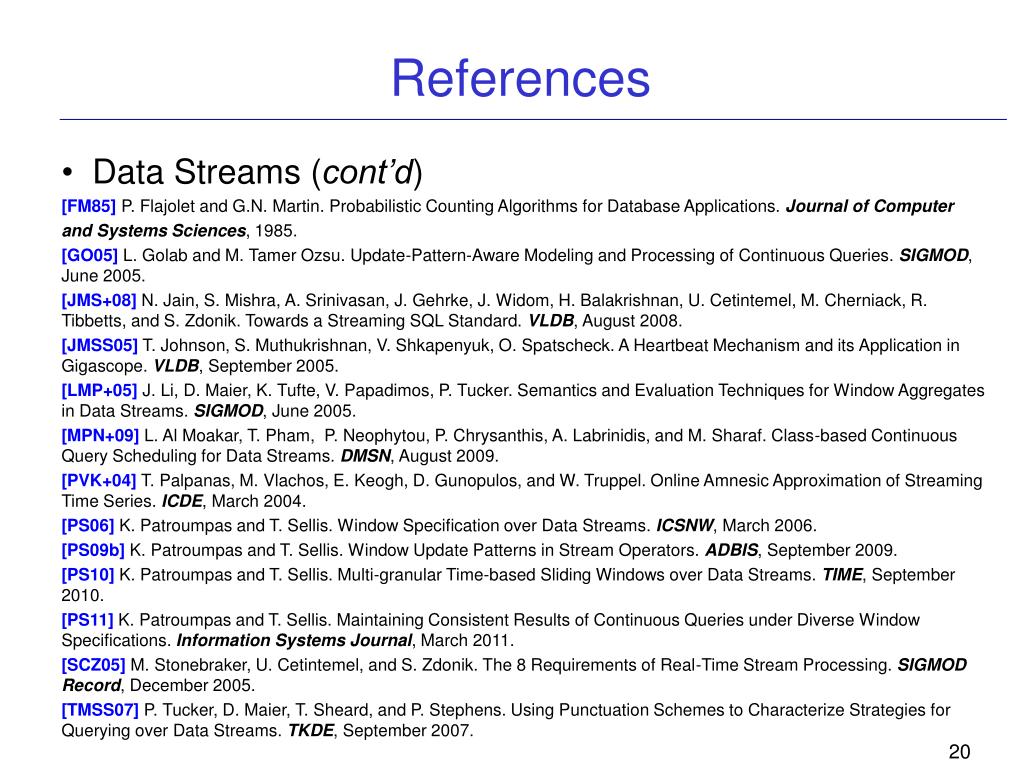1024x768 pixels.
Task: Click 'Gigascope' word in JMSS05 entry
Action: coord(104,366)
